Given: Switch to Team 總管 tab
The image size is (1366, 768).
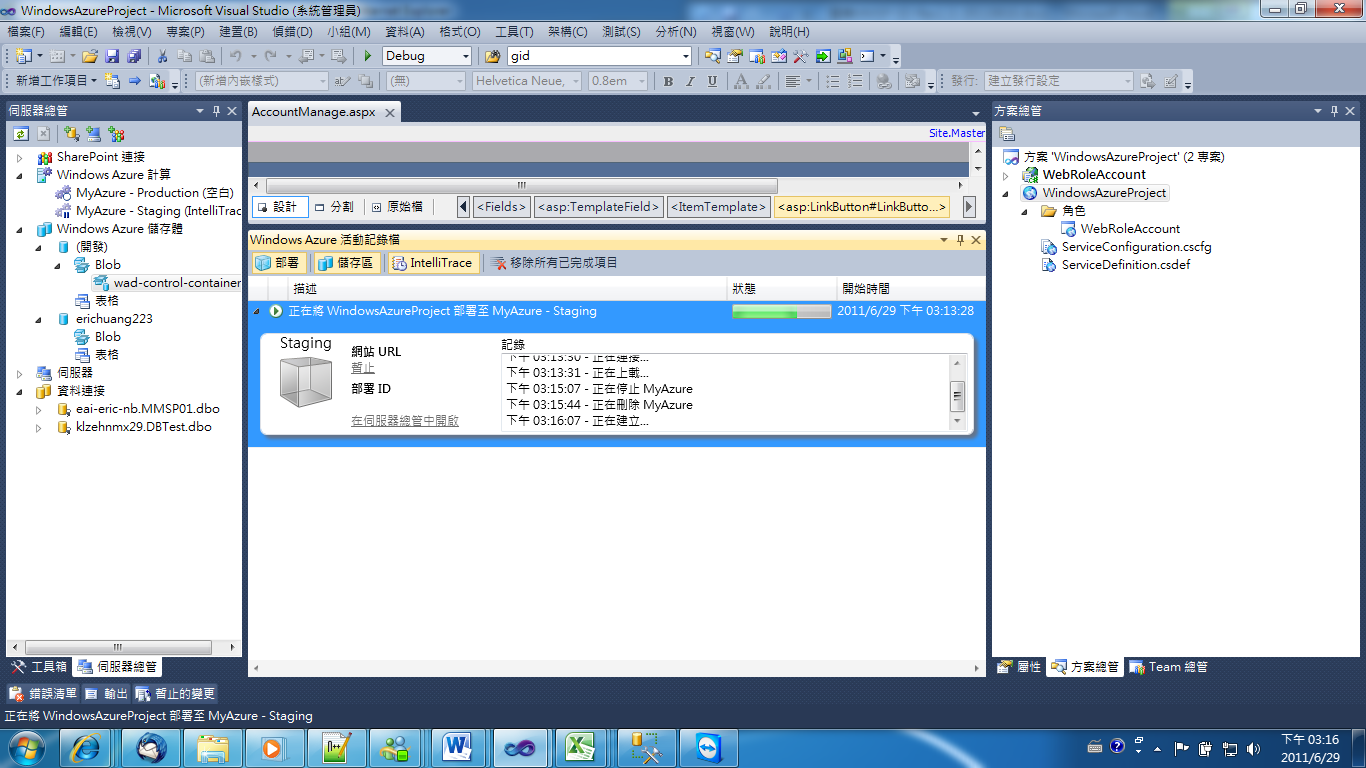Looking at the screenshot, I should click(x=1167, y=667).
